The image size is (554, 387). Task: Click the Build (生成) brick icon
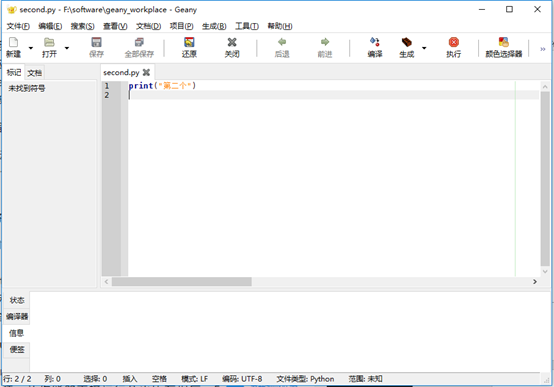[x=407, y=42]
